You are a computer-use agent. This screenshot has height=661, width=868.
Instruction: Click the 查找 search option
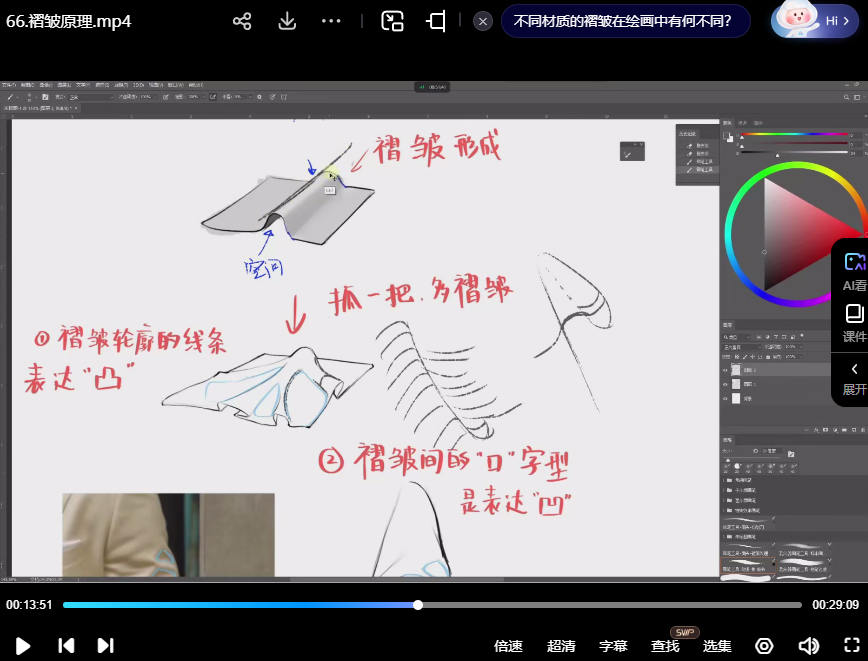pyautogui.click(x=665, y=646)
